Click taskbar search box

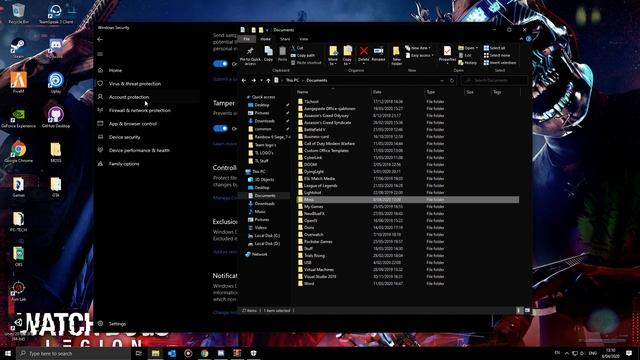[74, 353]
